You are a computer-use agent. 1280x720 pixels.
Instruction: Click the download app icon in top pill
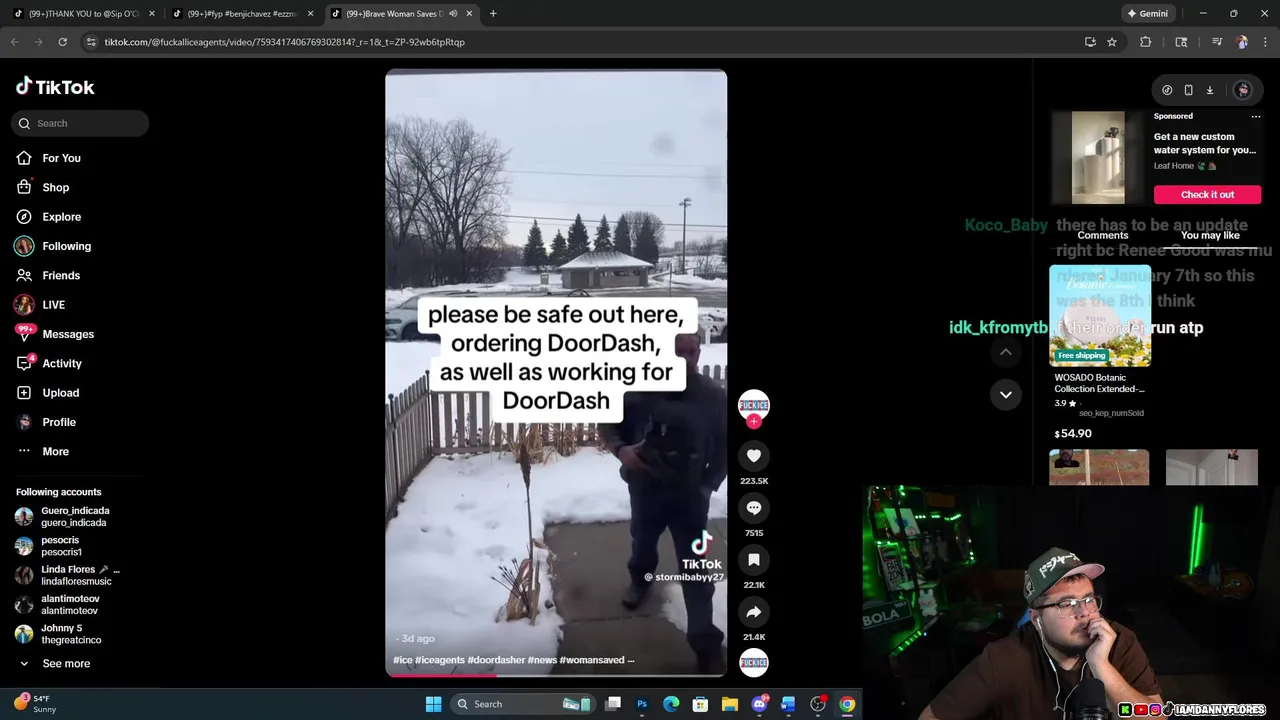1209,90
